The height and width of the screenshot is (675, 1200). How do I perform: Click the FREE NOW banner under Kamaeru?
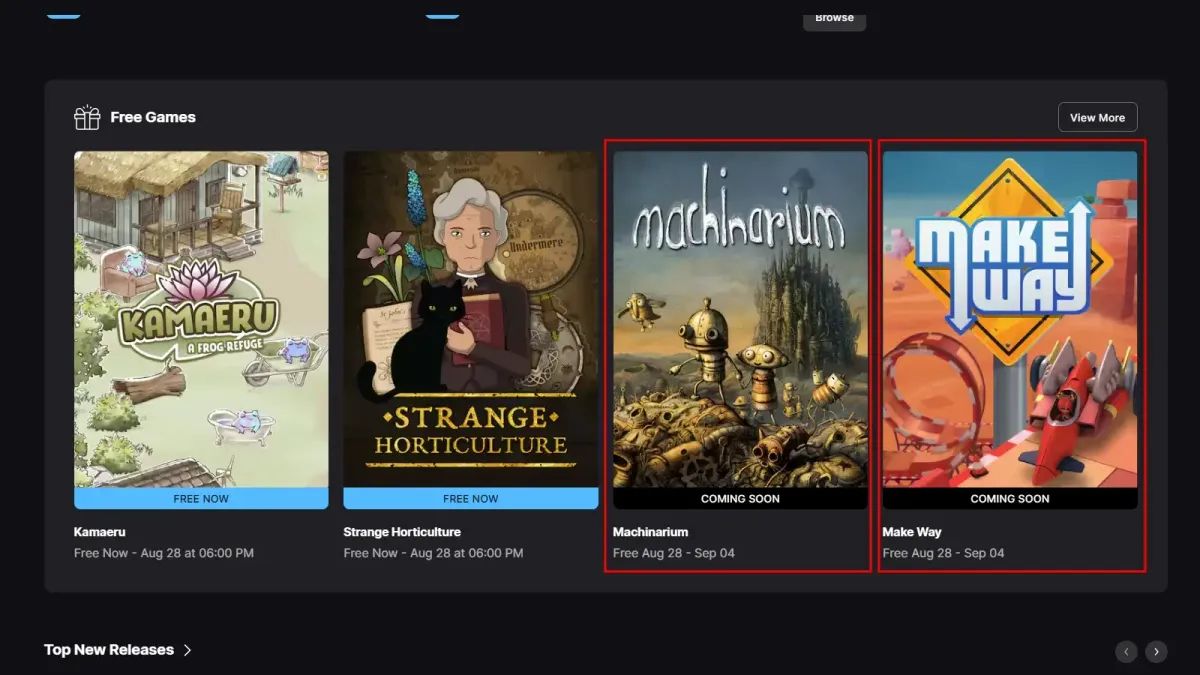[x=201, y=499]
